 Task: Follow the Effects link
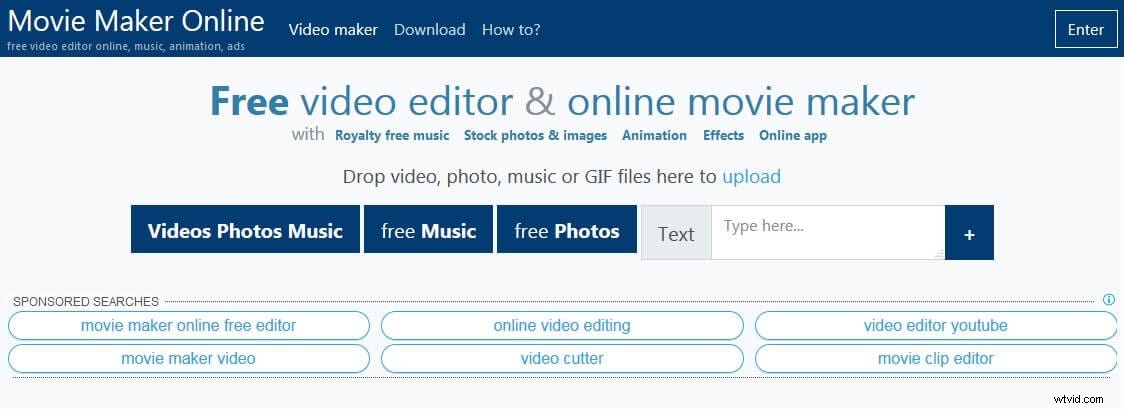coord(723,135)
